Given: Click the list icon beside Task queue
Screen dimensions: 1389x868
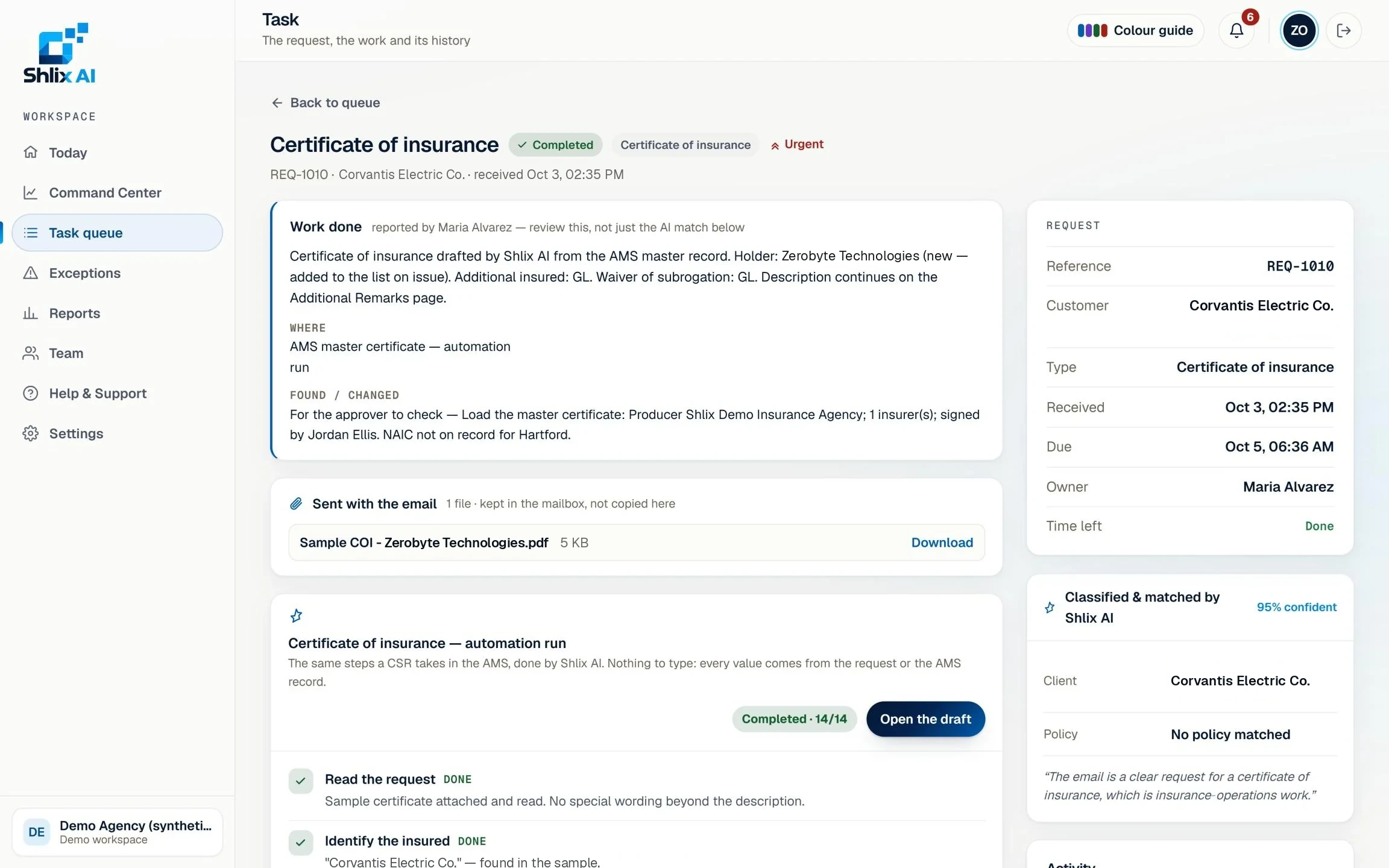Looking at the screenshot, I should pyautogui.click(x=30, y=233).
